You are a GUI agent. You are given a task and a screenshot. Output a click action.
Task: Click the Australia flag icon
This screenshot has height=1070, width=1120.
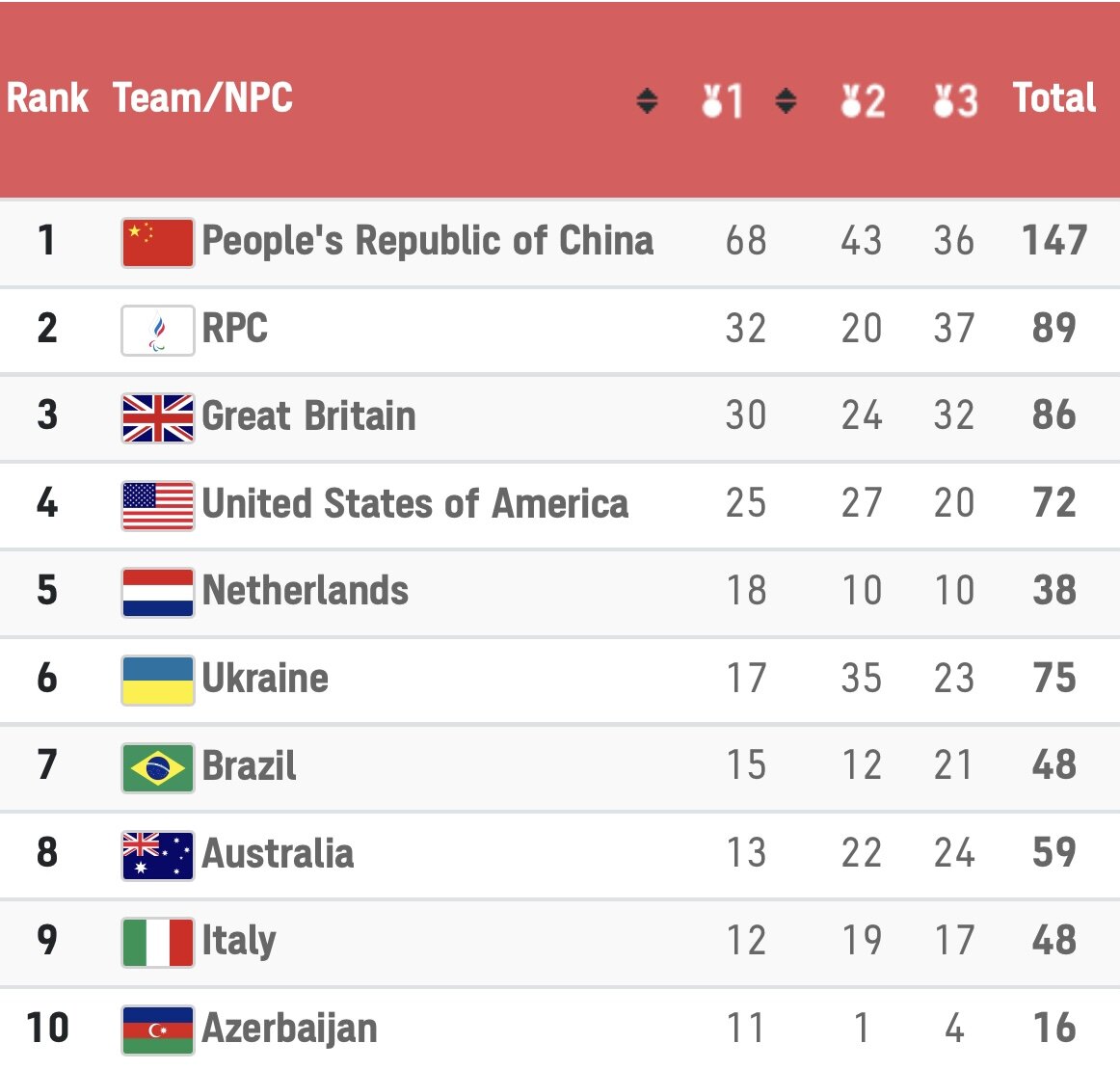(158, 855)
